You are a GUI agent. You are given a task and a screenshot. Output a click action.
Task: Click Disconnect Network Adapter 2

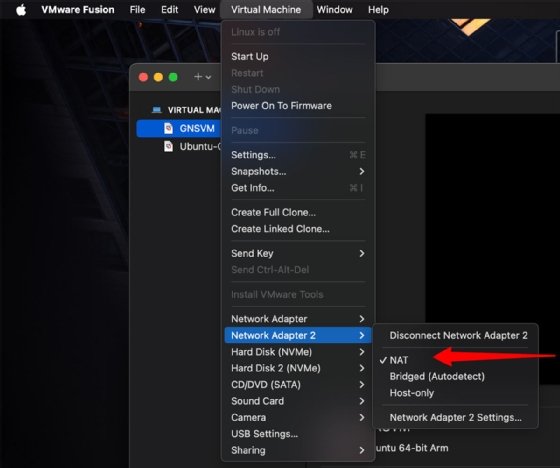[455, 335]
